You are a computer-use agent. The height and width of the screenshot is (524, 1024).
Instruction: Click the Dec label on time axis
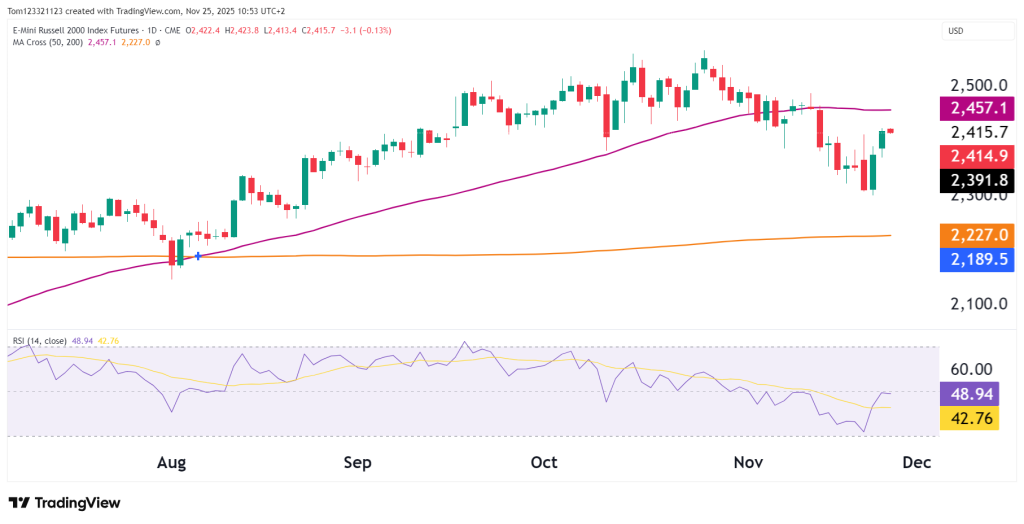point(917,463)
